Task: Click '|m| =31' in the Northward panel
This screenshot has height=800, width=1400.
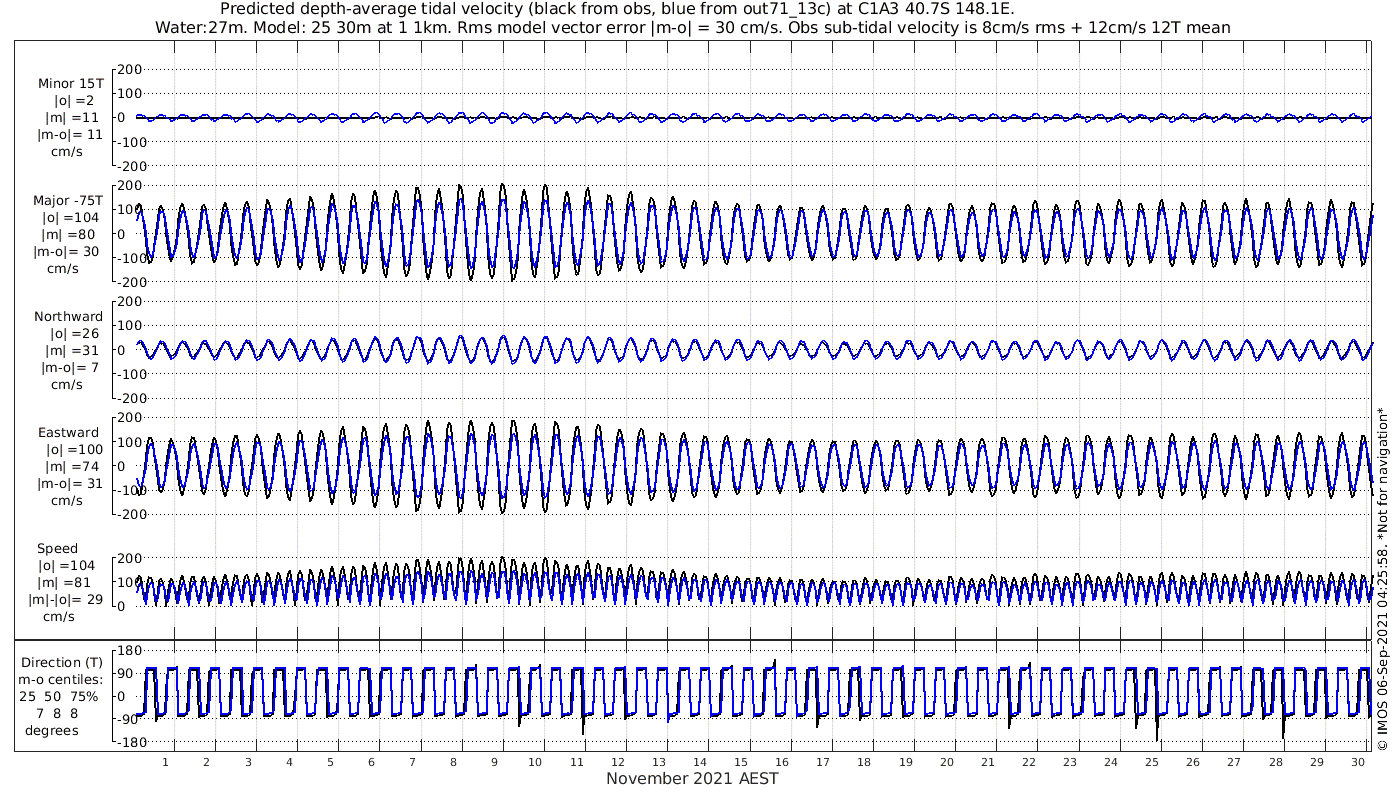Action: coord(70,351)
